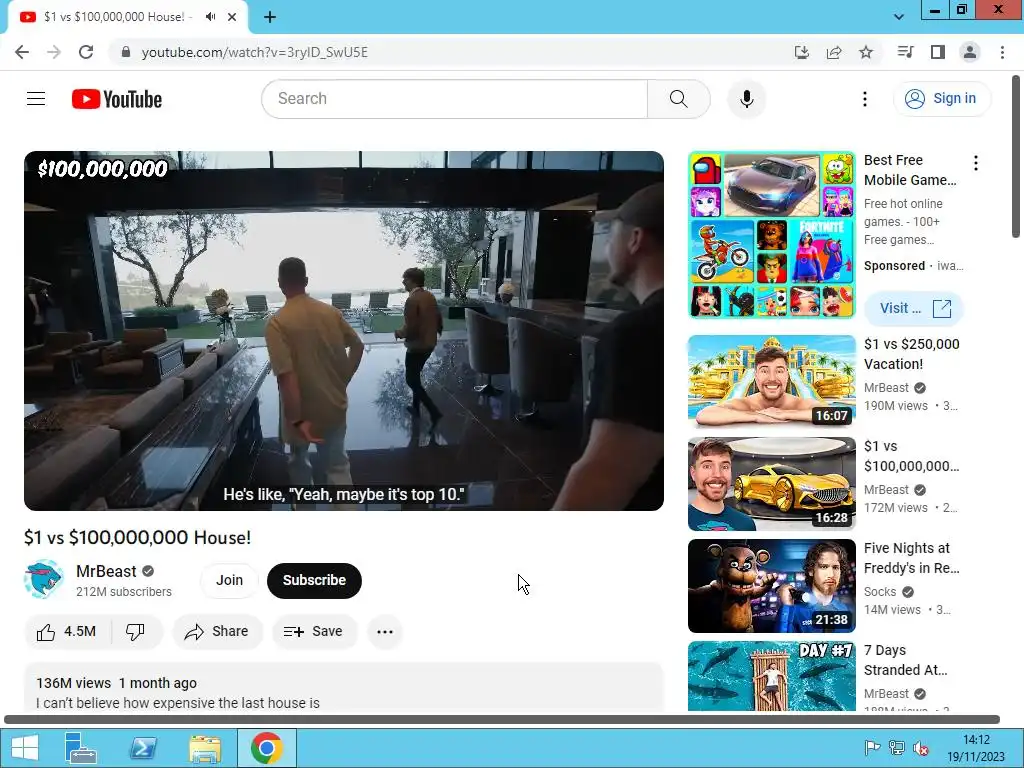Viewport: 1024px width, 768px height.
Task: Open Chrome media controls icon
Action: coord(905,52)
